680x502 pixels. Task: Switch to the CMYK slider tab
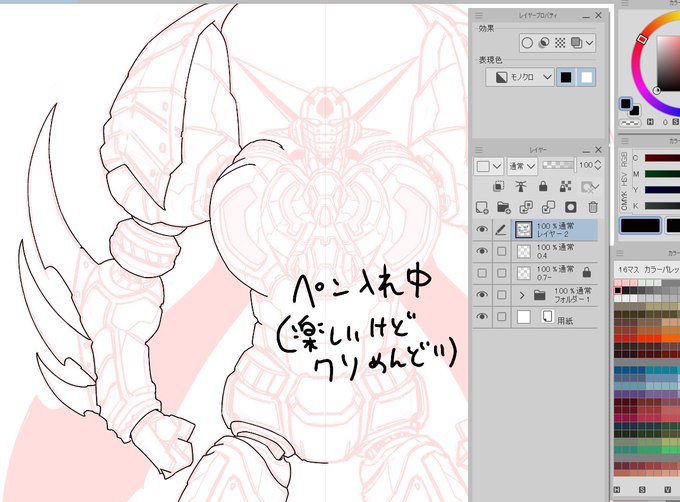(624, 201)
